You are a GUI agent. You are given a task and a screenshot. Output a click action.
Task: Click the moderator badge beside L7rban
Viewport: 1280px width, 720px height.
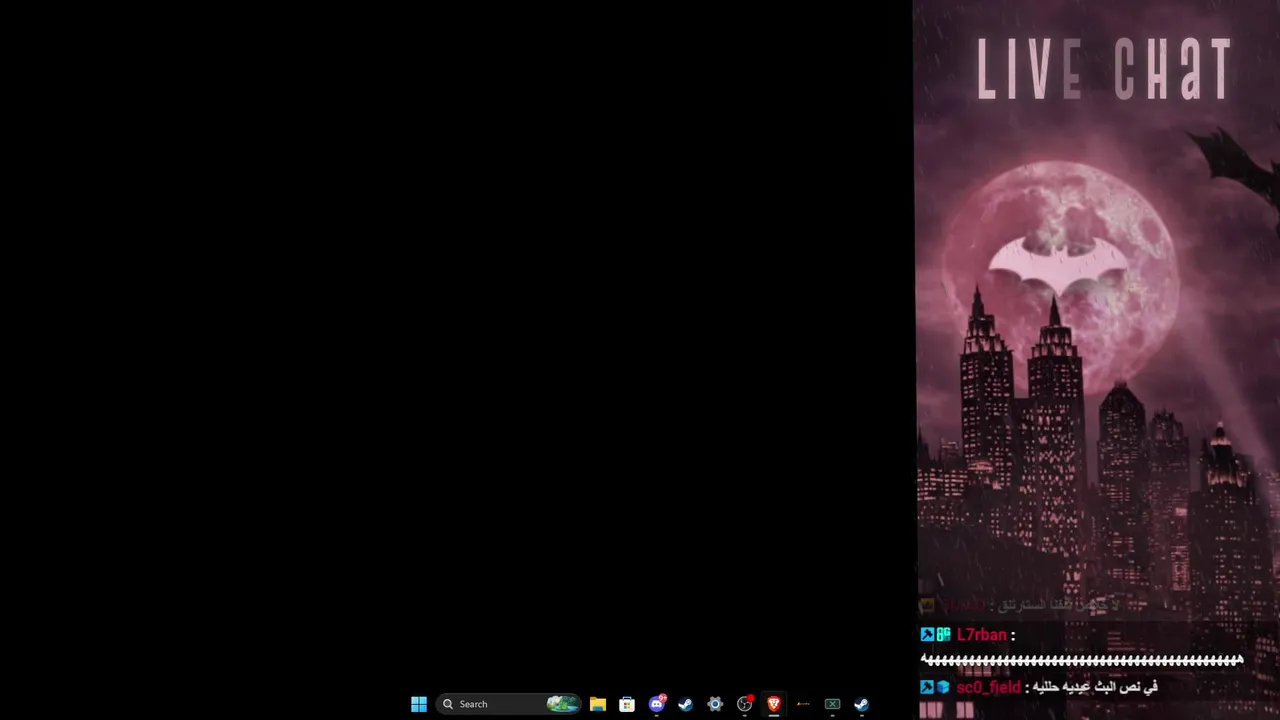coord(927,635)
